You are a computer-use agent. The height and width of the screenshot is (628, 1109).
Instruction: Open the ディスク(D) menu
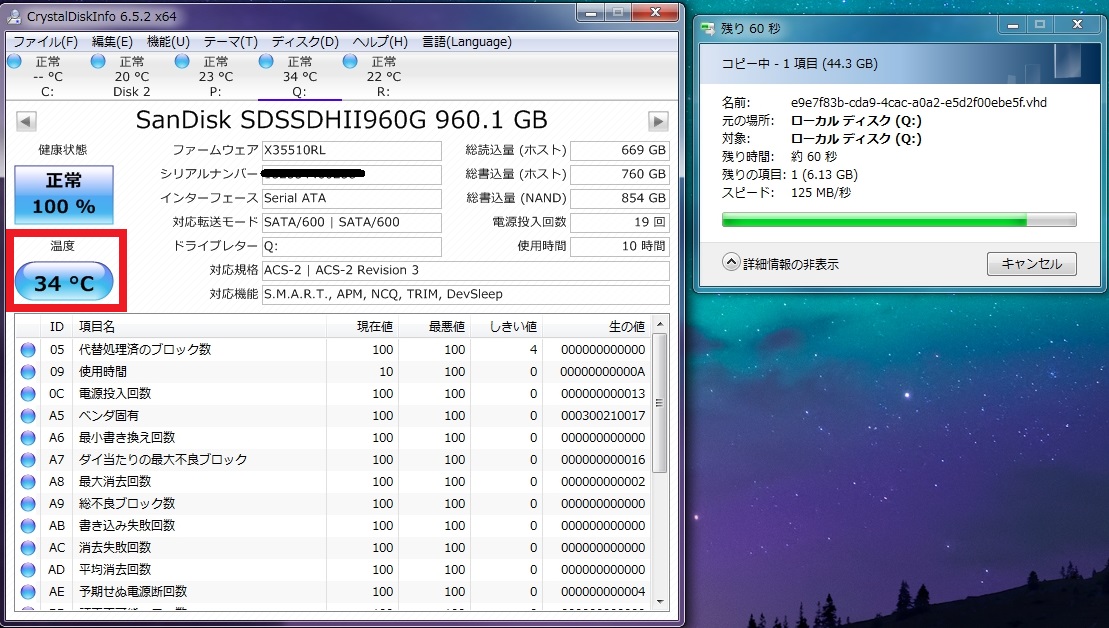(305, 42)
